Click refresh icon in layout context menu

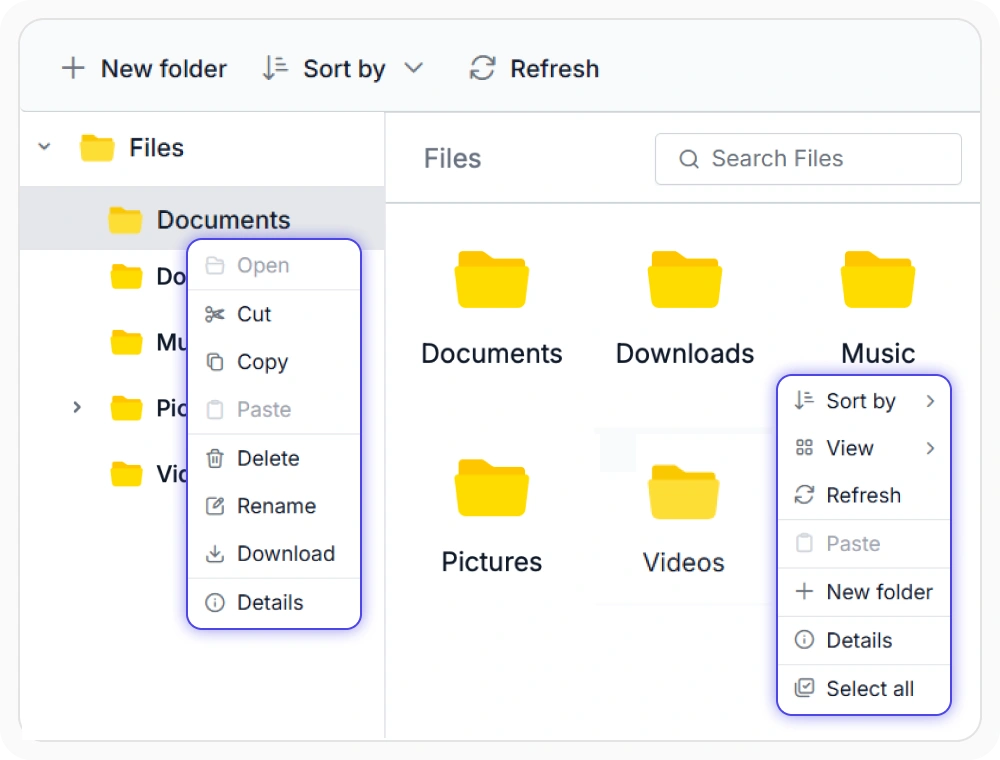(804, 495)
